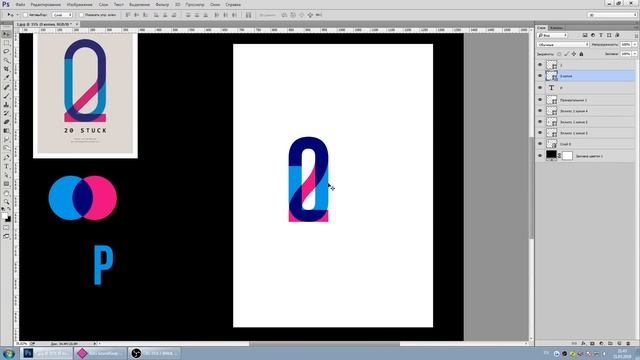This screenshot has height=360, width=640.
Task: Select the Move tool
Action: [6, 34]
